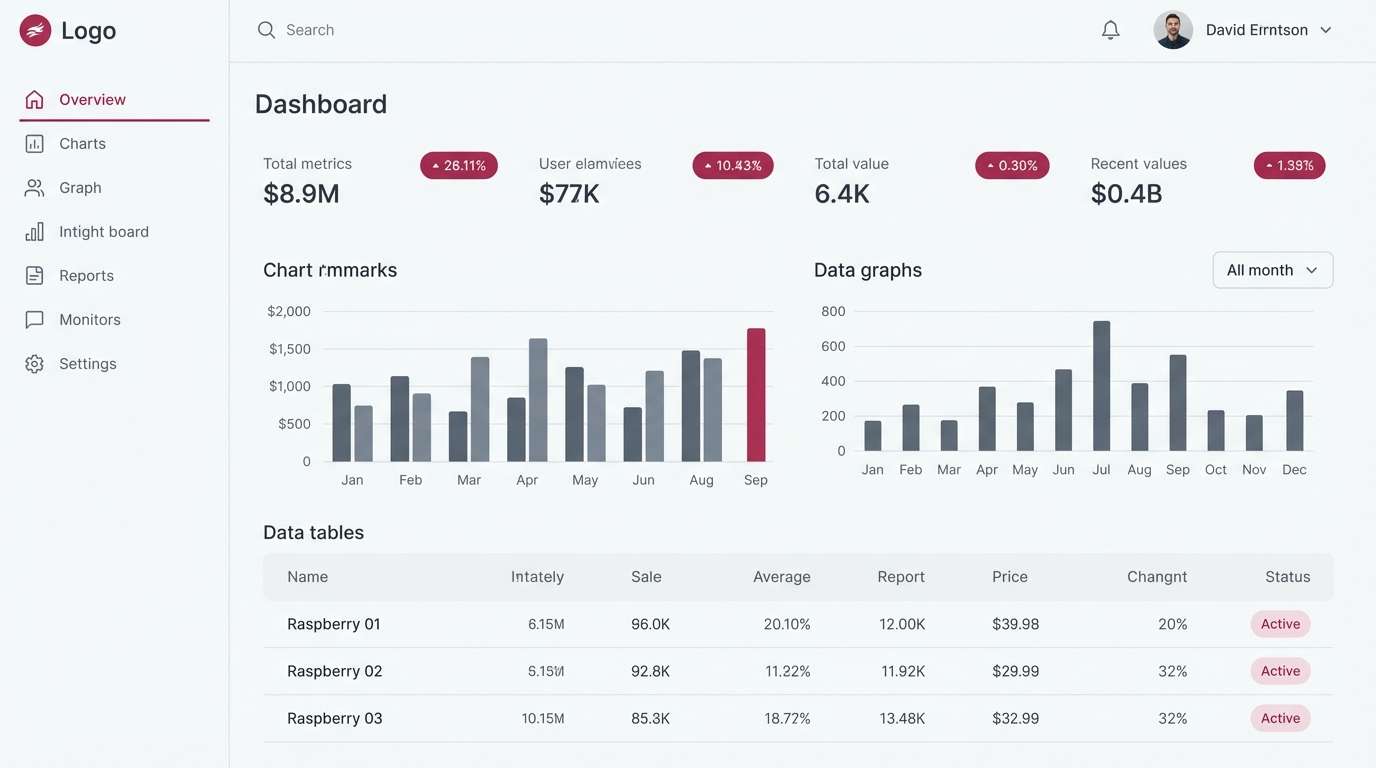Click the red logo icon
The width and height of the screenshot is (1376, 768).
pyautogui.click(x=35, y=31)
